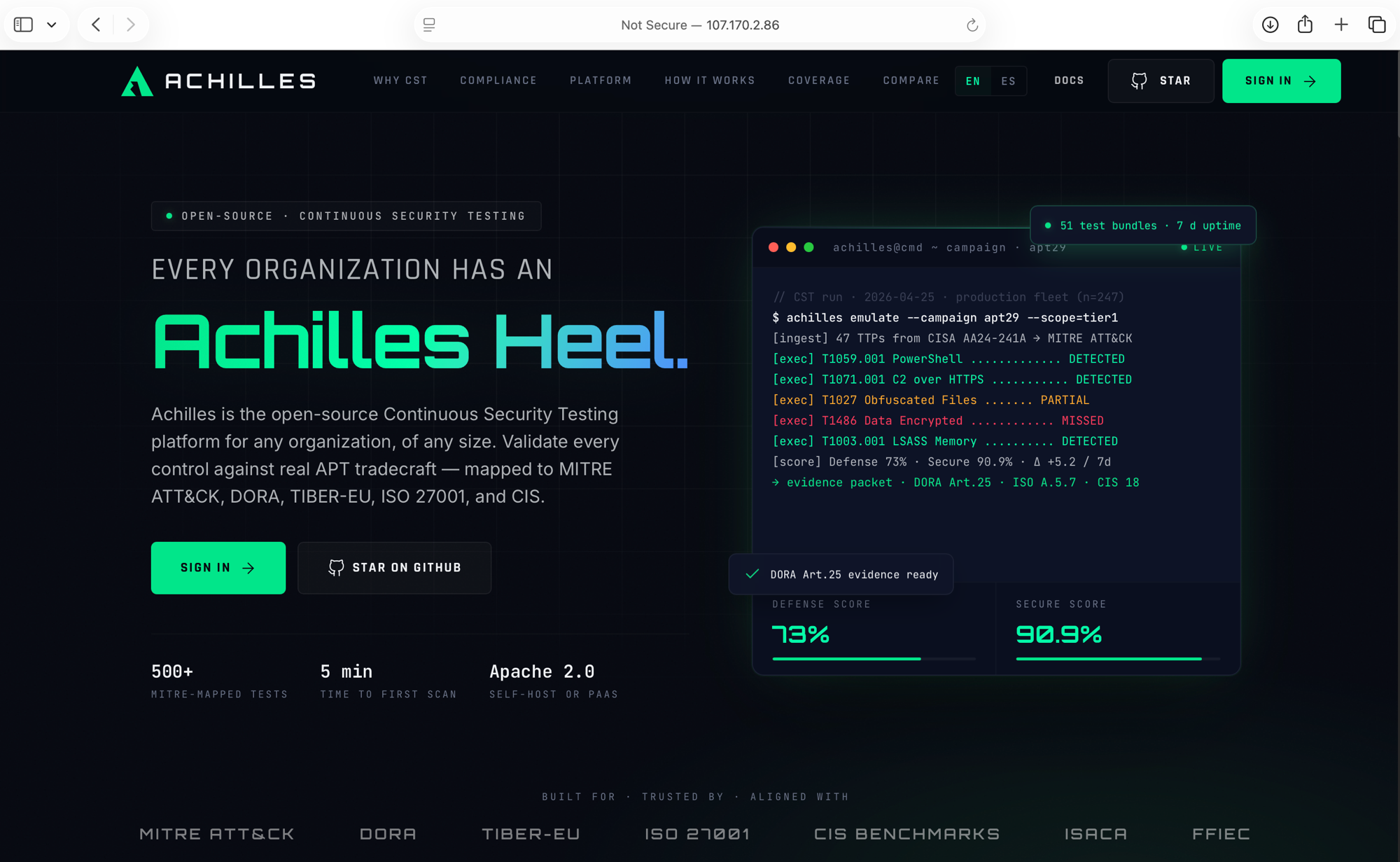The height and width of the screenshot is (862, 1400).
Task: Open the PLATFORM nav item
Action: click(x=601, y=81)
